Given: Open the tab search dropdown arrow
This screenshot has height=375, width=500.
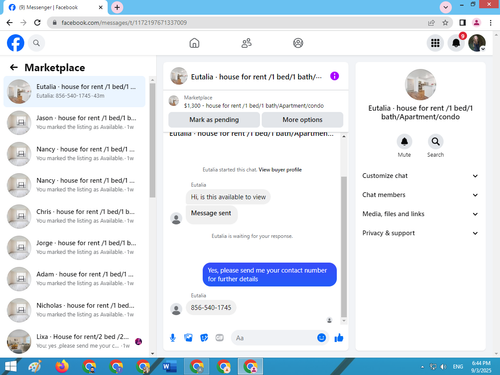Looking at the screenshot, I should pos(446,7).
